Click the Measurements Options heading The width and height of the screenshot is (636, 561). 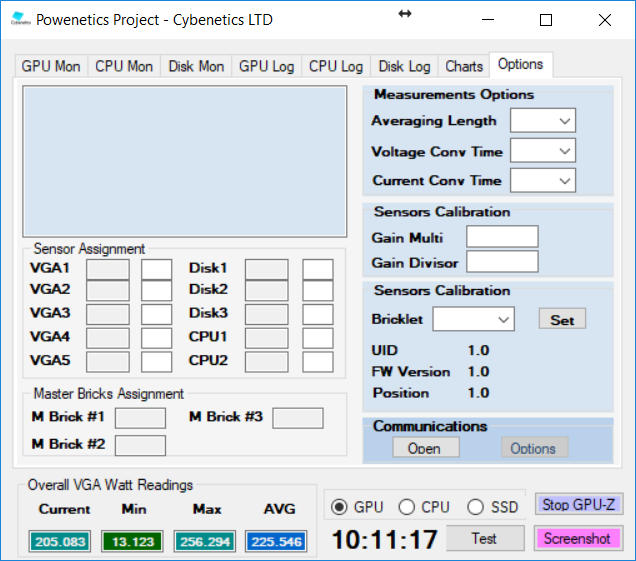(x=454, y=95)
